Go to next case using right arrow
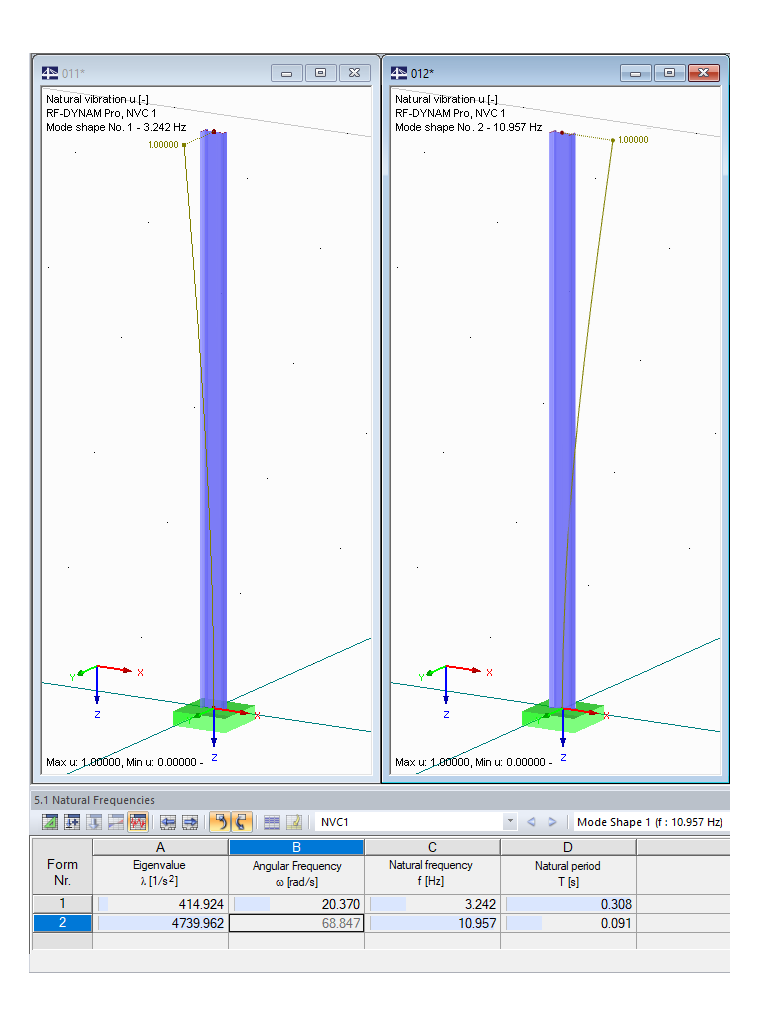760x1026 pixels. click(552, 822)
